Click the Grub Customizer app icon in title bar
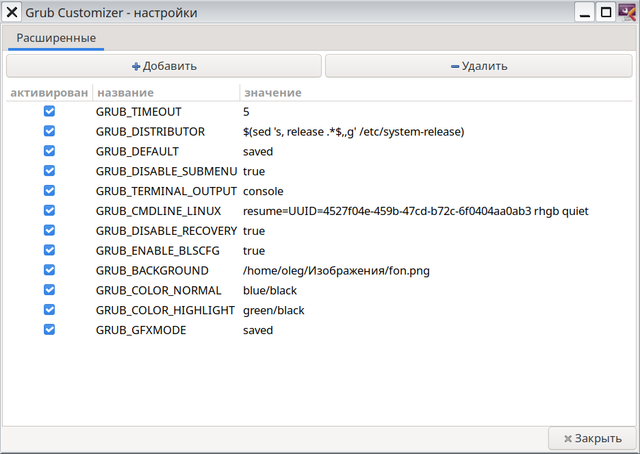 pos(628,12)
